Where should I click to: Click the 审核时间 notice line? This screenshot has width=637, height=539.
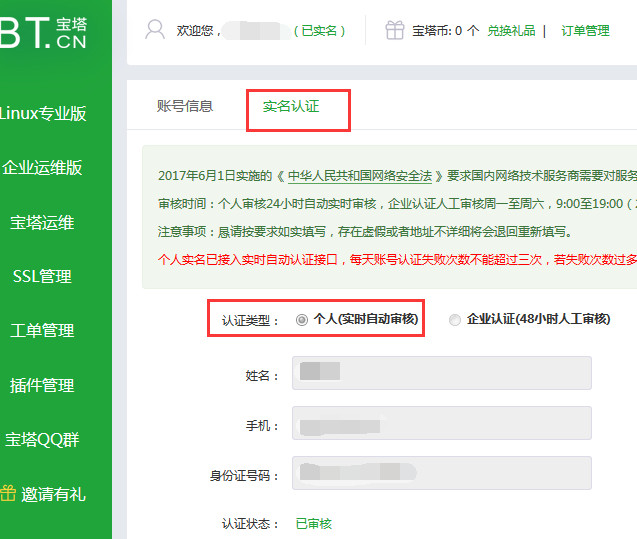click(x=397, y=203)
